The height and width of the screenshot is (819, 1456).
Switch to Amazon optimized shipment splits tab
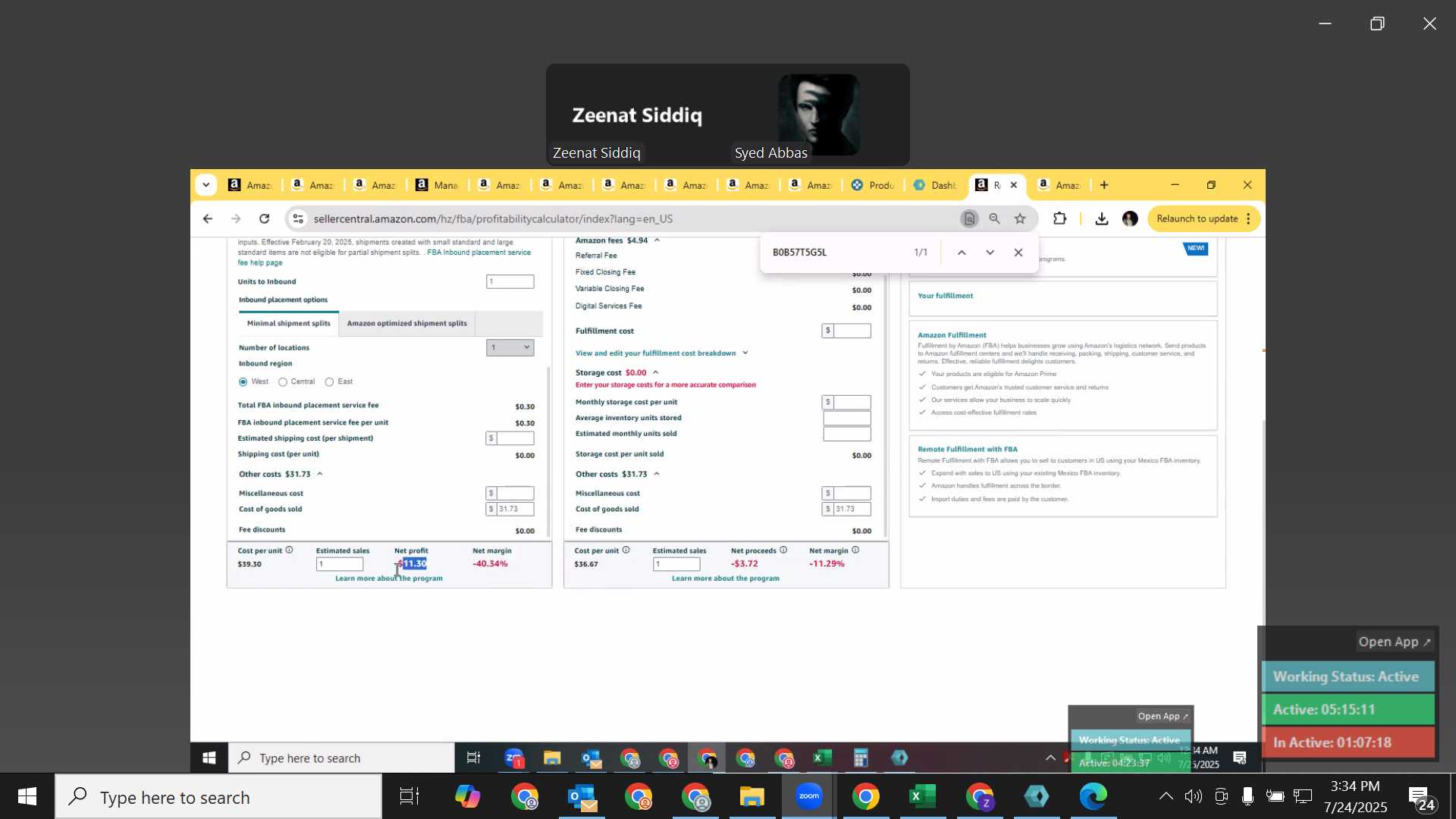click(407, 324)
